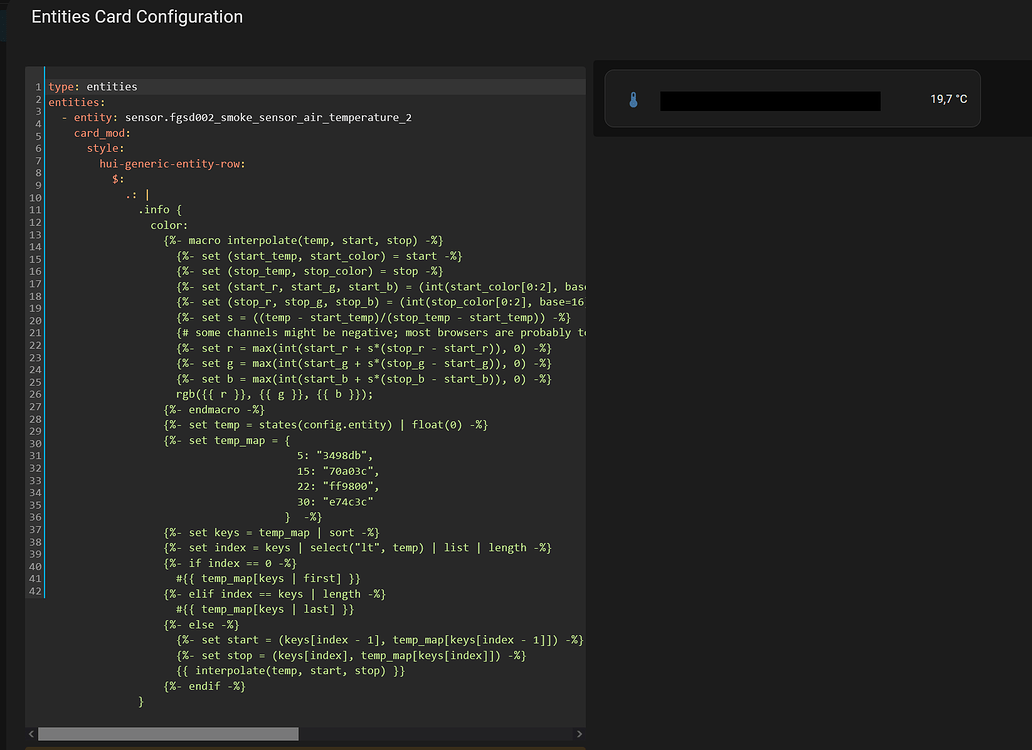Image resolution: width=1032 pixels, height=750 pixels.
Task: Click the sensor.fgsd002_smoke_sensor_air_temperature_2 entity ID
Action: coord(268,118)
